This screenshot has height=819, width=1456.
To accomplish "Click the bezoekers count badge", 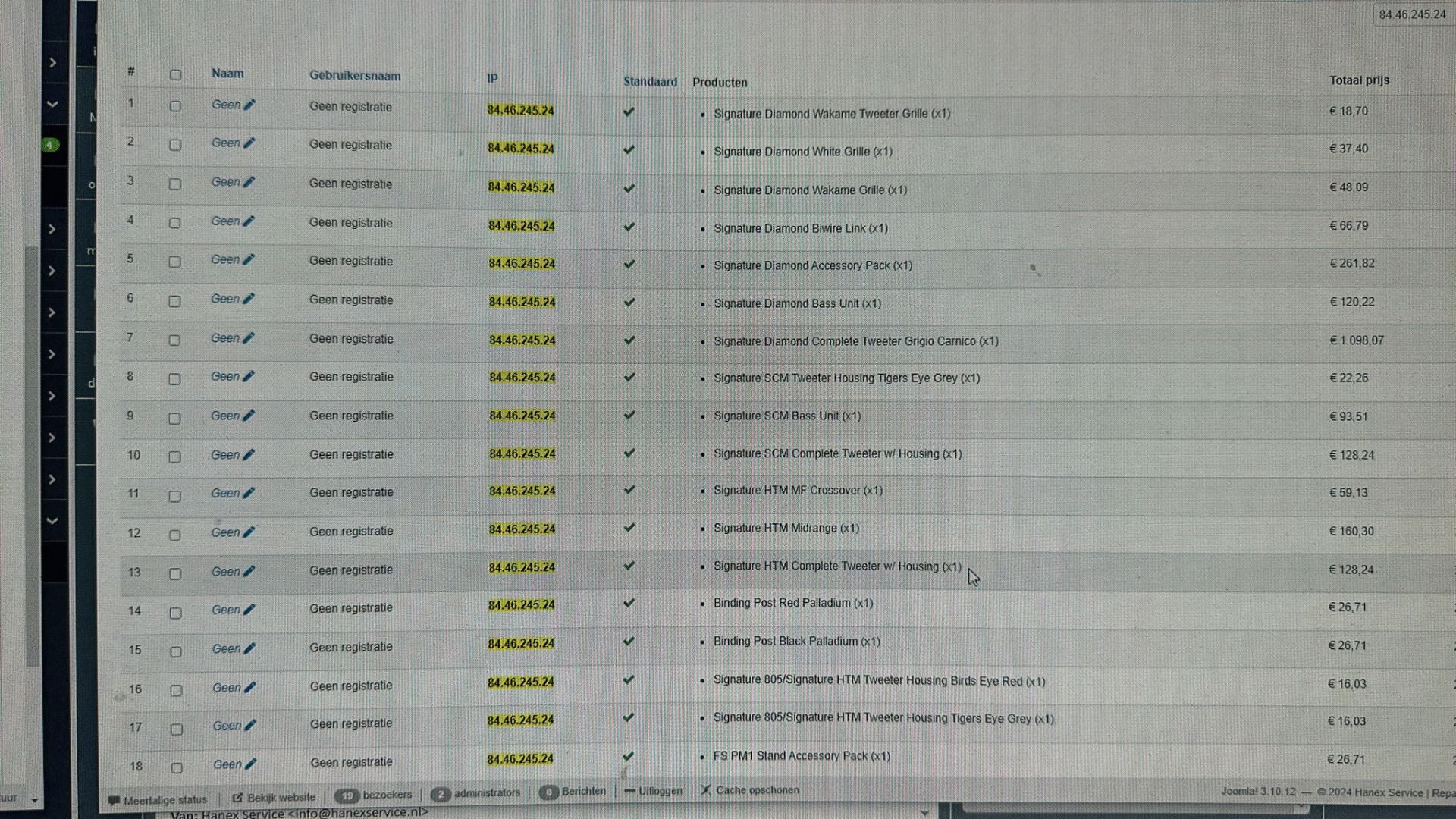I will coord(347,795).
